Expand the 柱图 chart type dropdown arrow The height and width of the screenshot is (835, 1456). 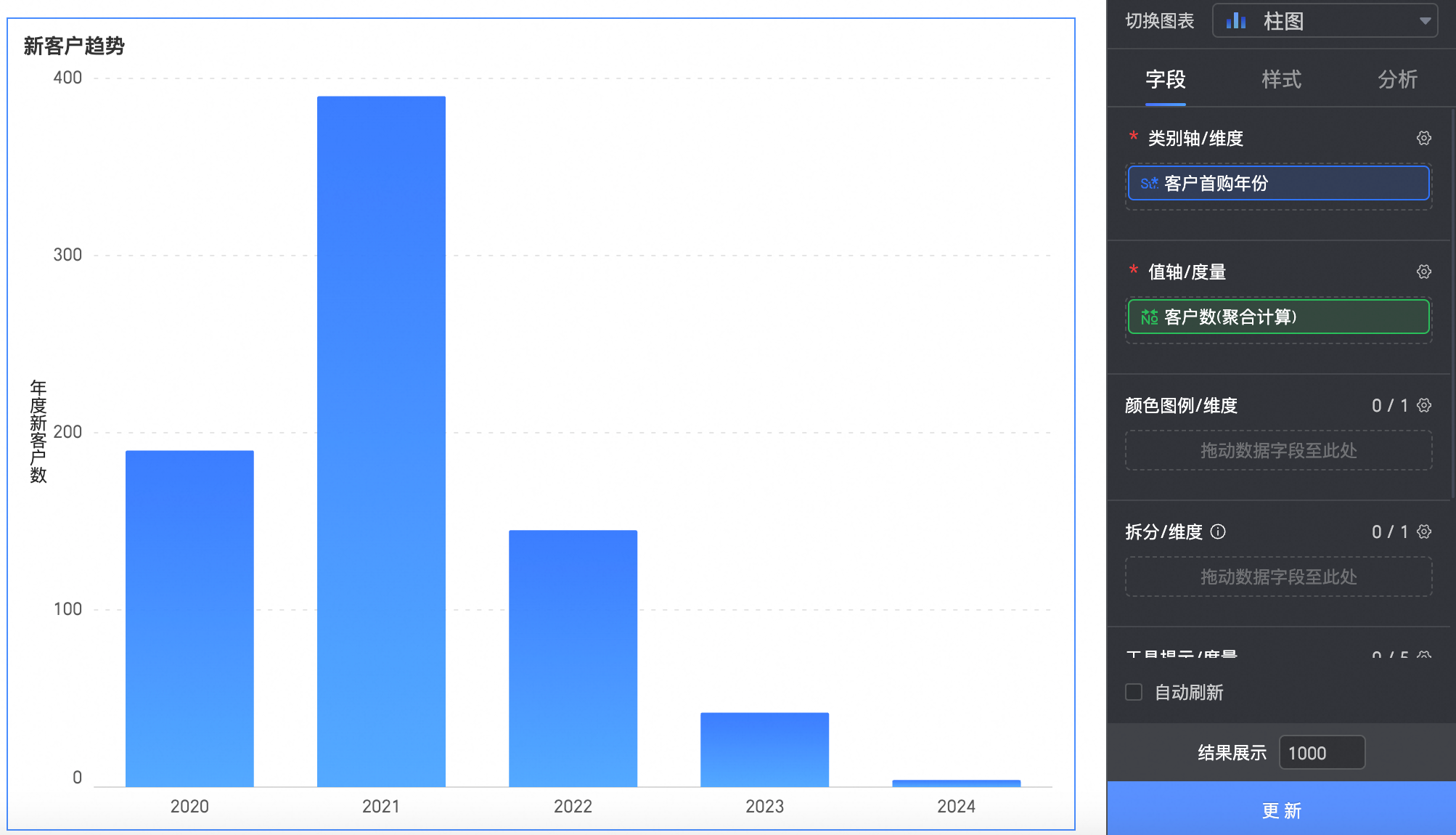tap(1425, 21)
